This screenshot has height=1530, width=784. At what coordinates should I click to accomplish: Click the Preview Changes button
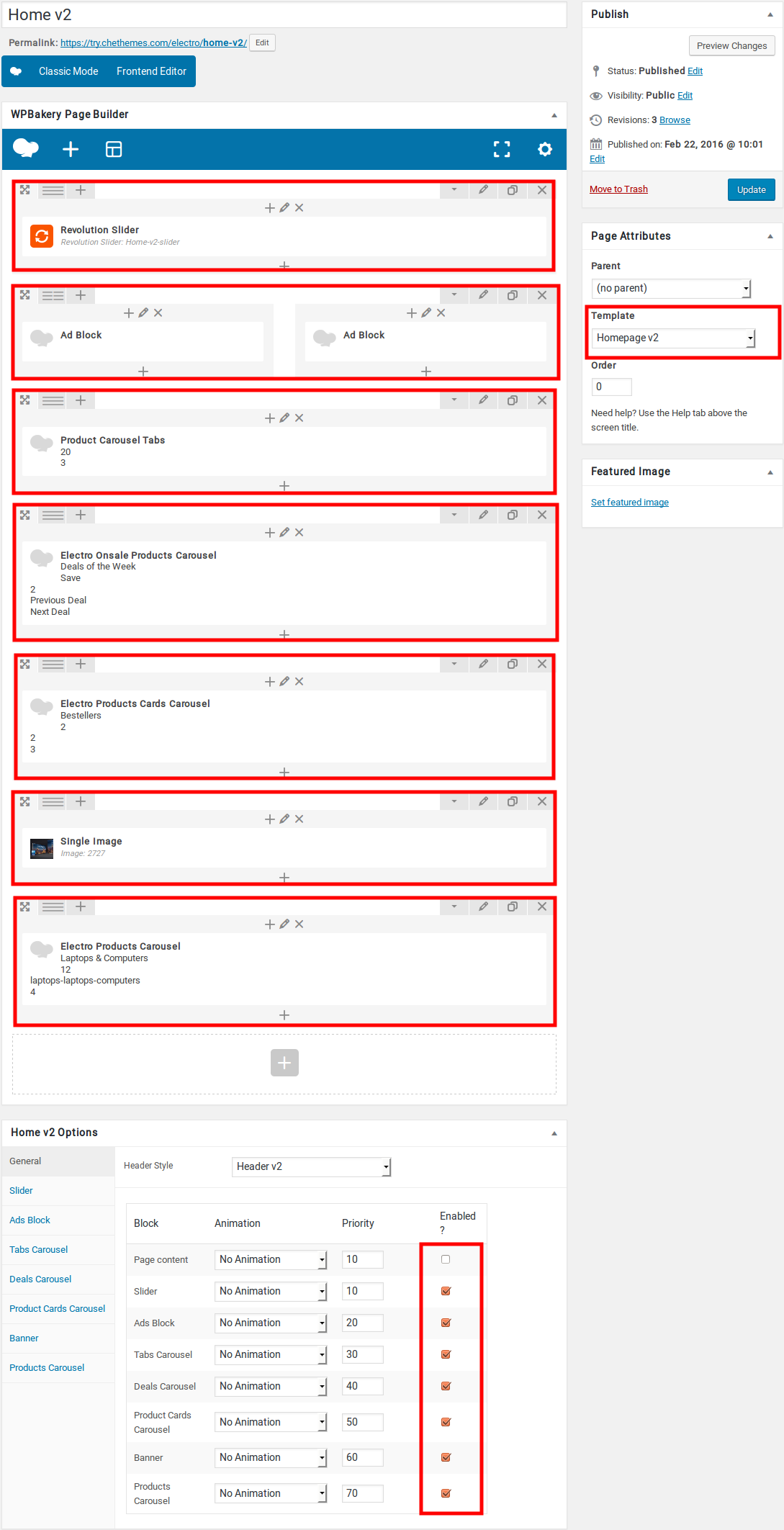(731, 46)
